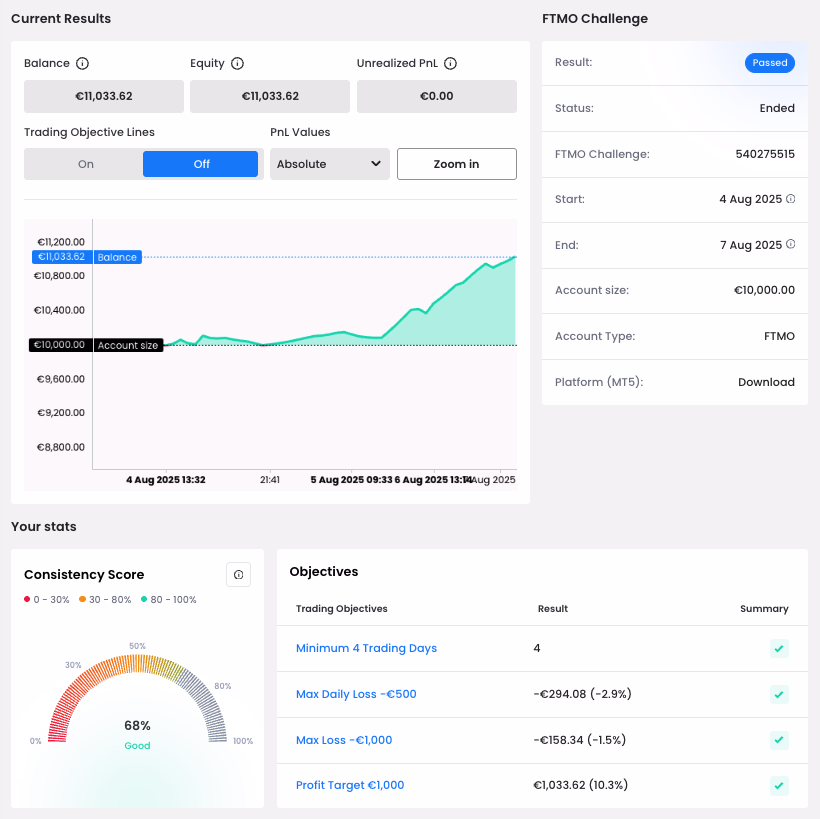Image resolution: width=820 pixels, height=819 pixels.
Task: Show info for End date 7 Aug 2025
Action: pos(791,244)
